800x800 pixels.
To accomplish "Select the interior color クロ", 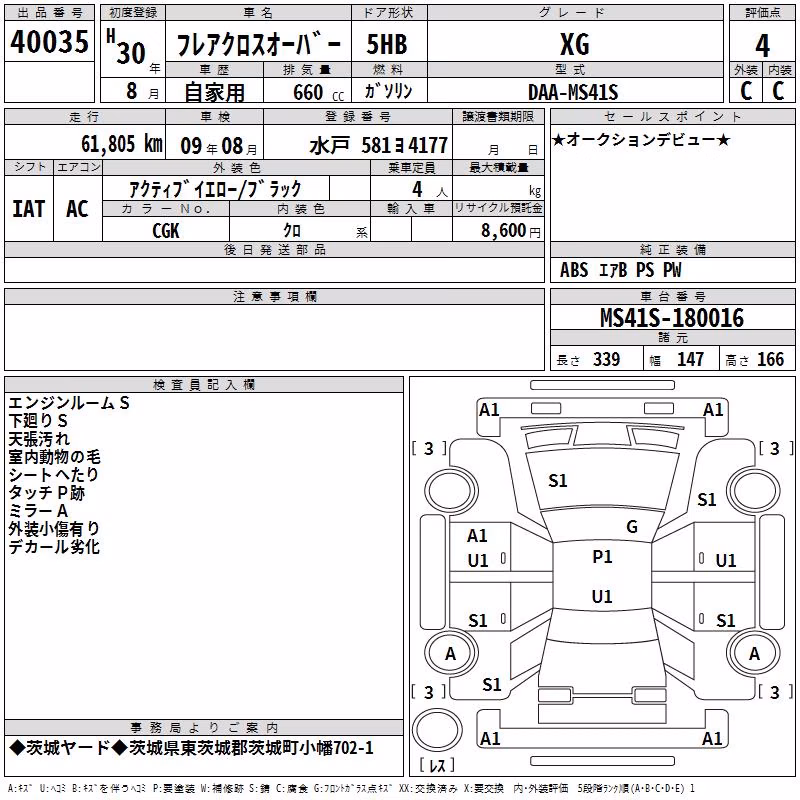I will 292,231.
